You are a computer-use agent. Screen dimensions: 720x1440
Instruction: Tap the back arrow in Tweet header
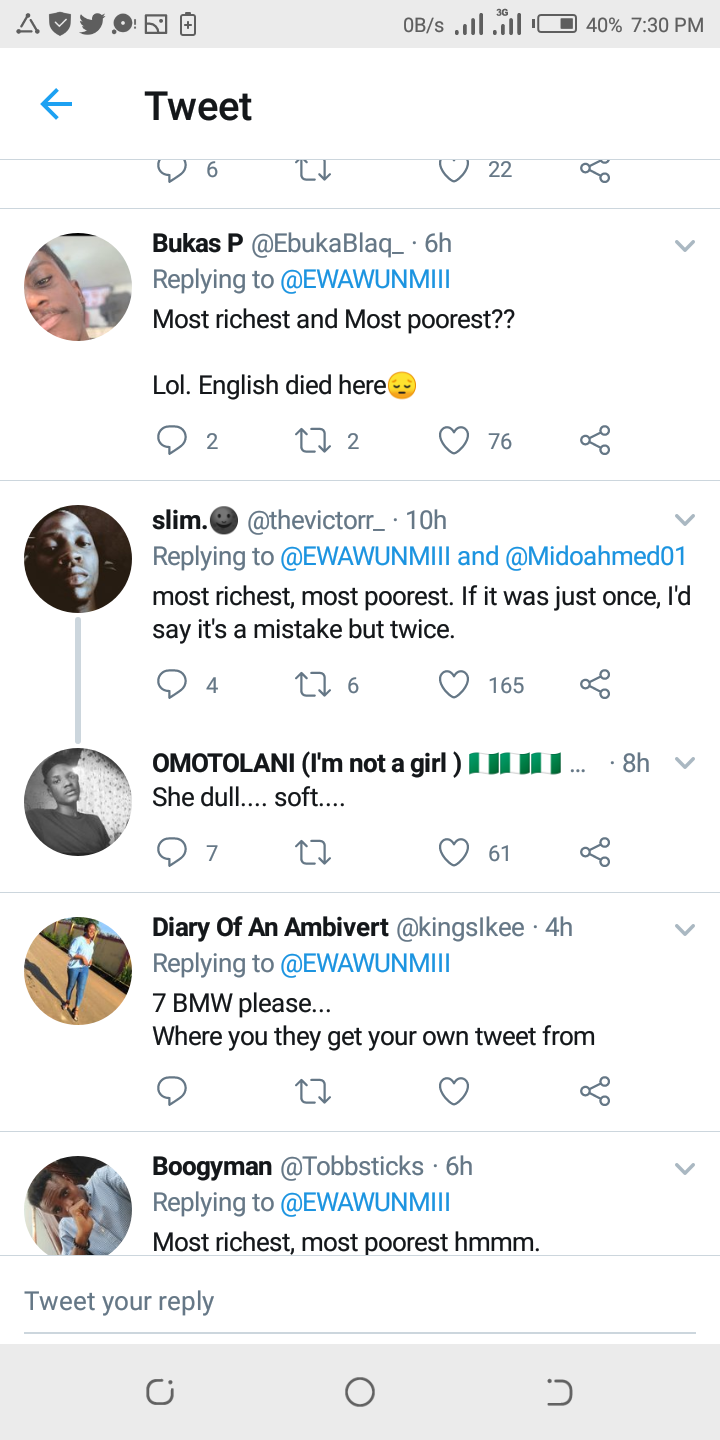tap(56, 104)
